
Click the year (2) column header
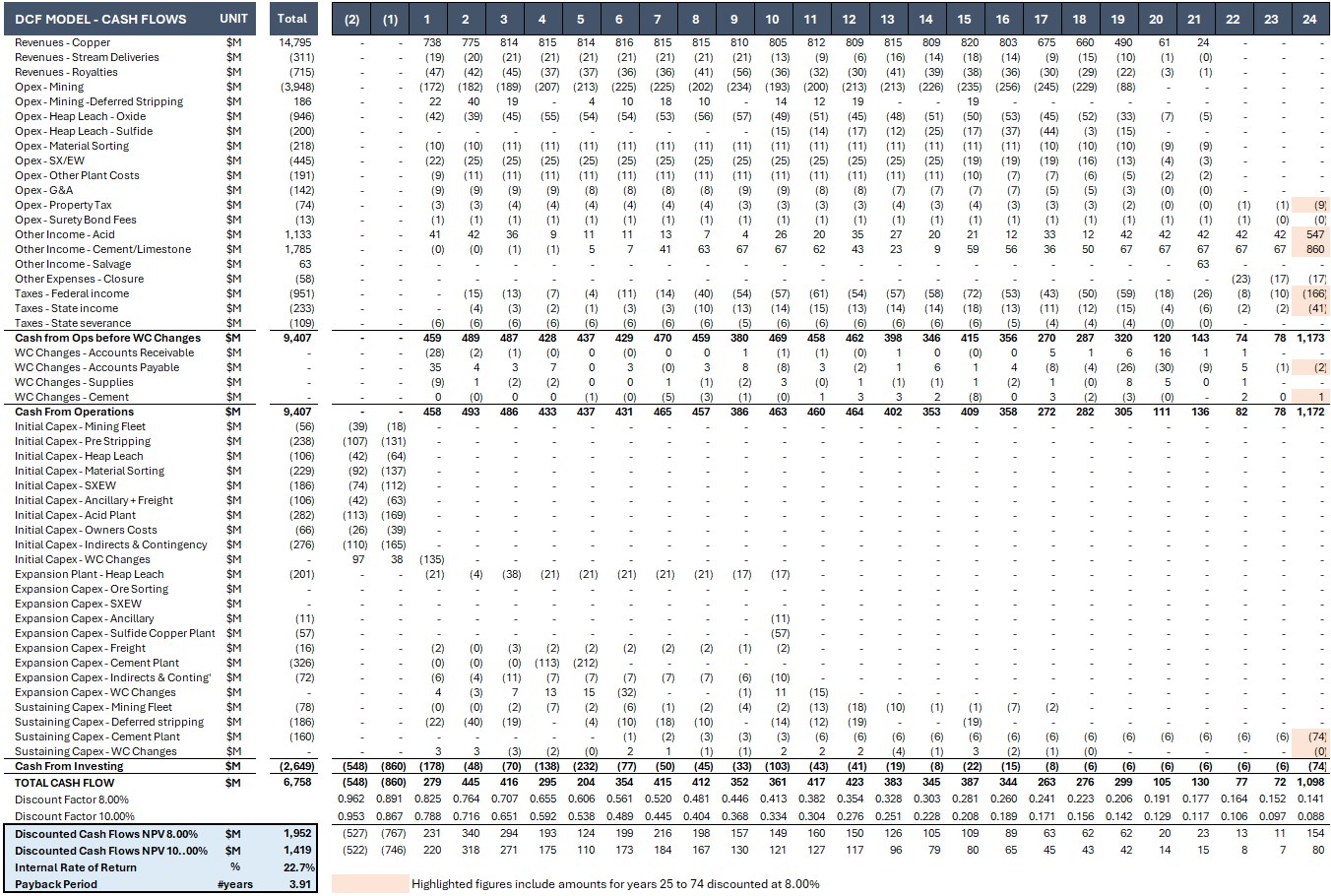351,19
